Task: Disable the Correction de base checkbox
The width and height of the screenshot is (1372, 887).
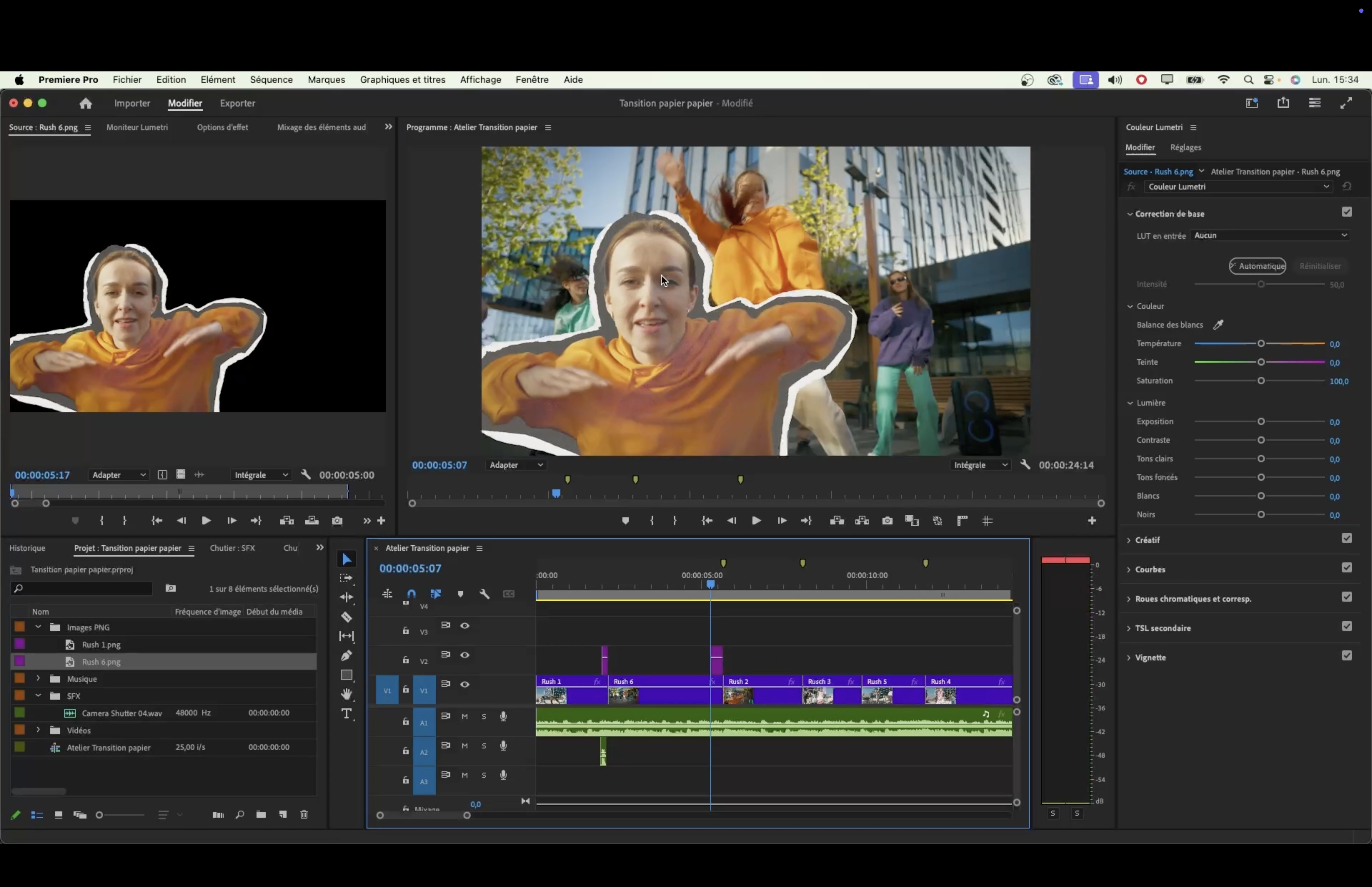Action: [1346, 213]
